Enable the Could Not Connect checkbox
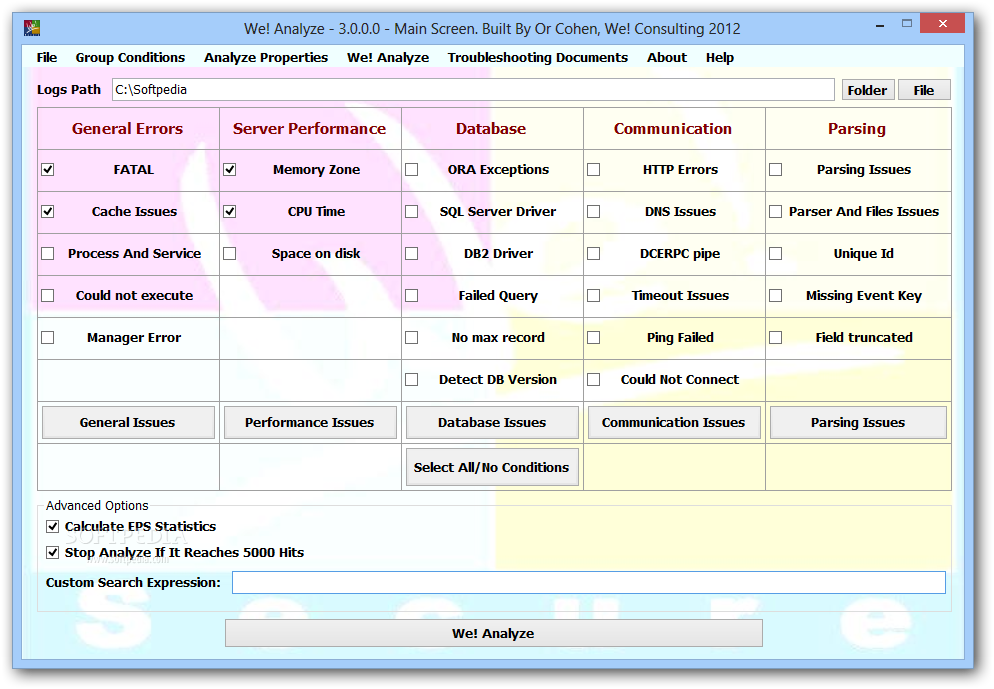The width and height of the screenshot is (994, 689). [x=594, y=380]
